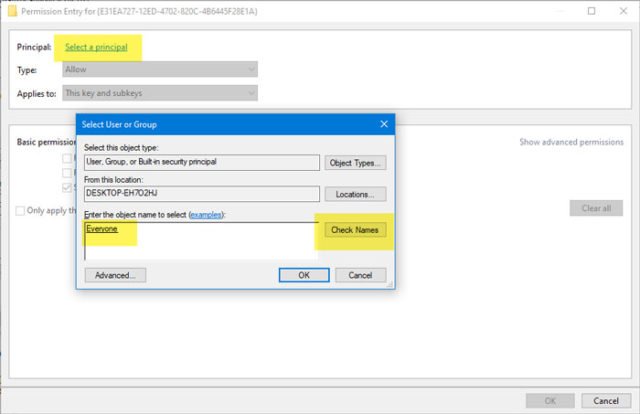Screen dimensions: 640x414
Task: Tick the second basic permissions checkbox
Action: pyautogui.click(x=67, y=173)
